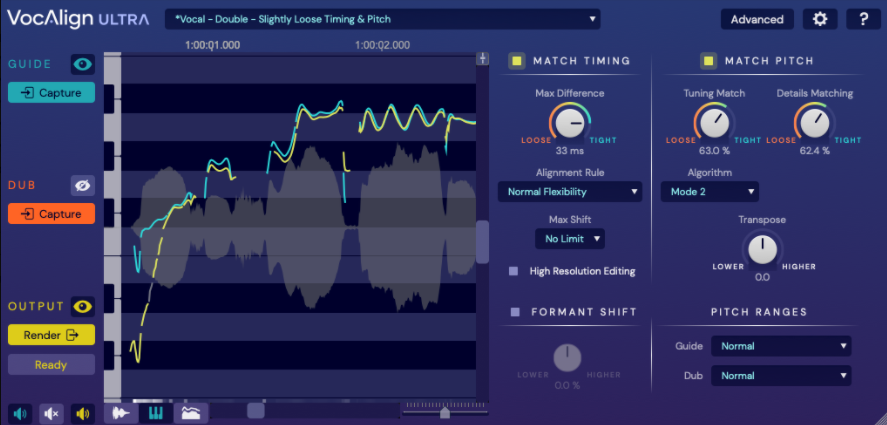Click the muted speaker icon
The width and height of the screenshot is (887, 425).
[x=51, y=414]
